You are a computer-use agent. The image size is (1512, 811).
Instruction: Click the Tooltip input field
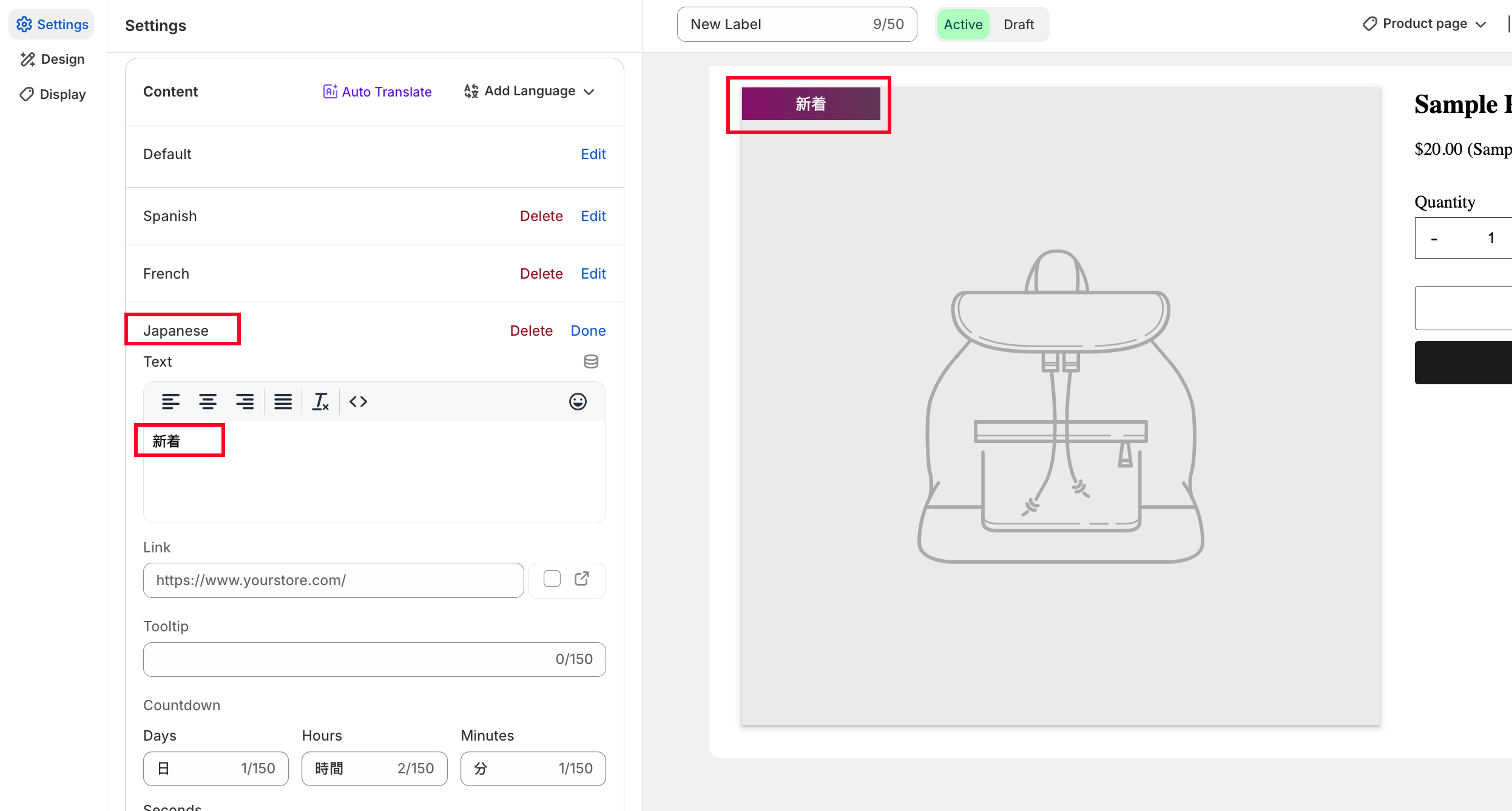346,659
